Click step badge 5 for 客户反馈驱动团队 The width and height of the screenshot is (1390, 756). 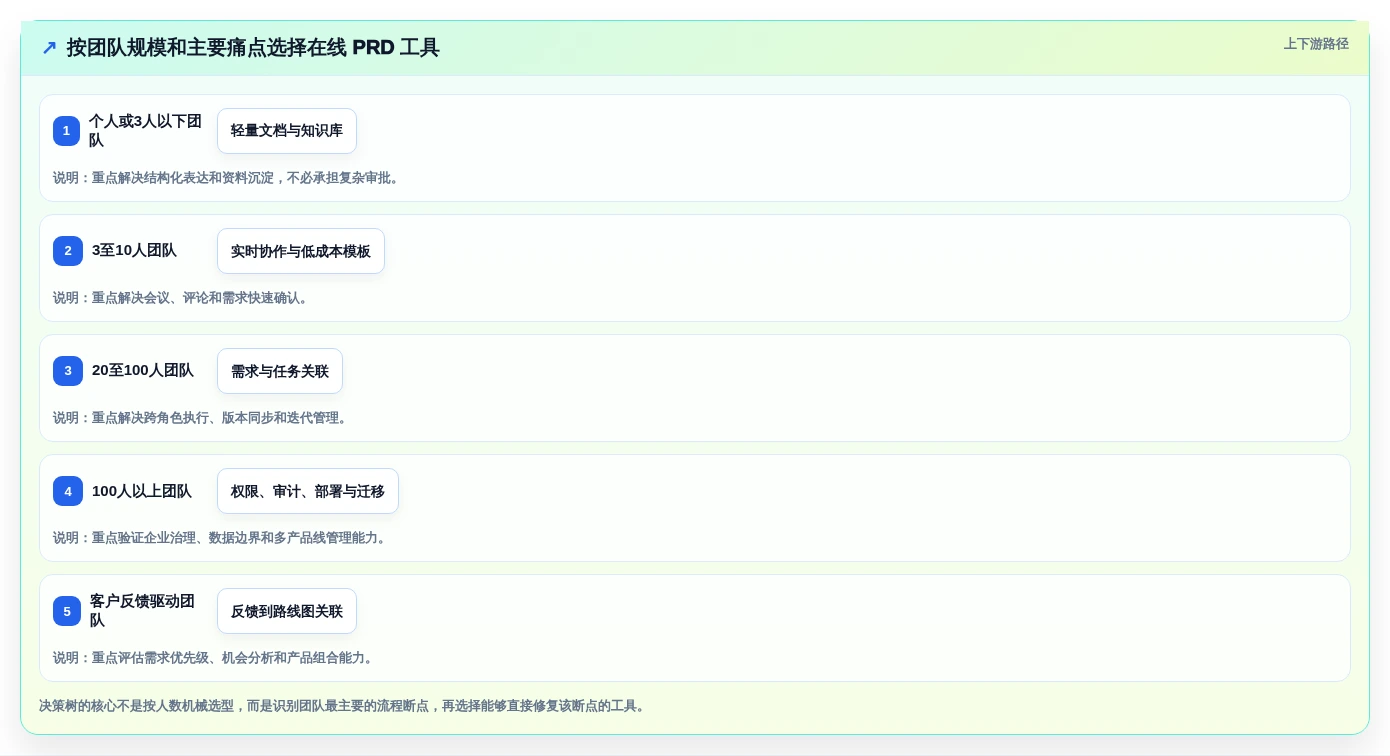pos(67,611)
